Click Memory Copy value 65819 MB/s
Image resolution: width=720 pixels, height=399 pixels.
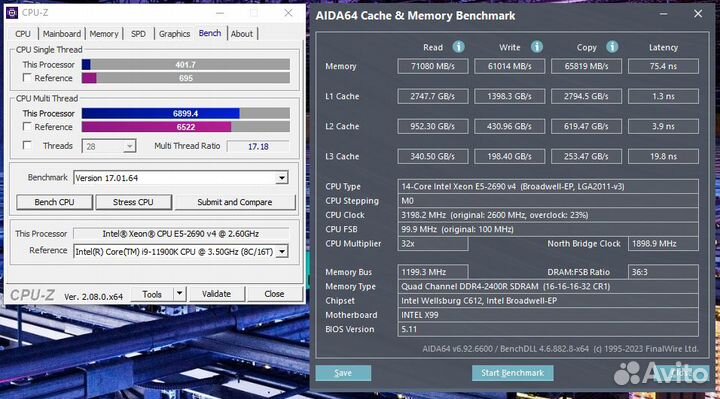586,66
